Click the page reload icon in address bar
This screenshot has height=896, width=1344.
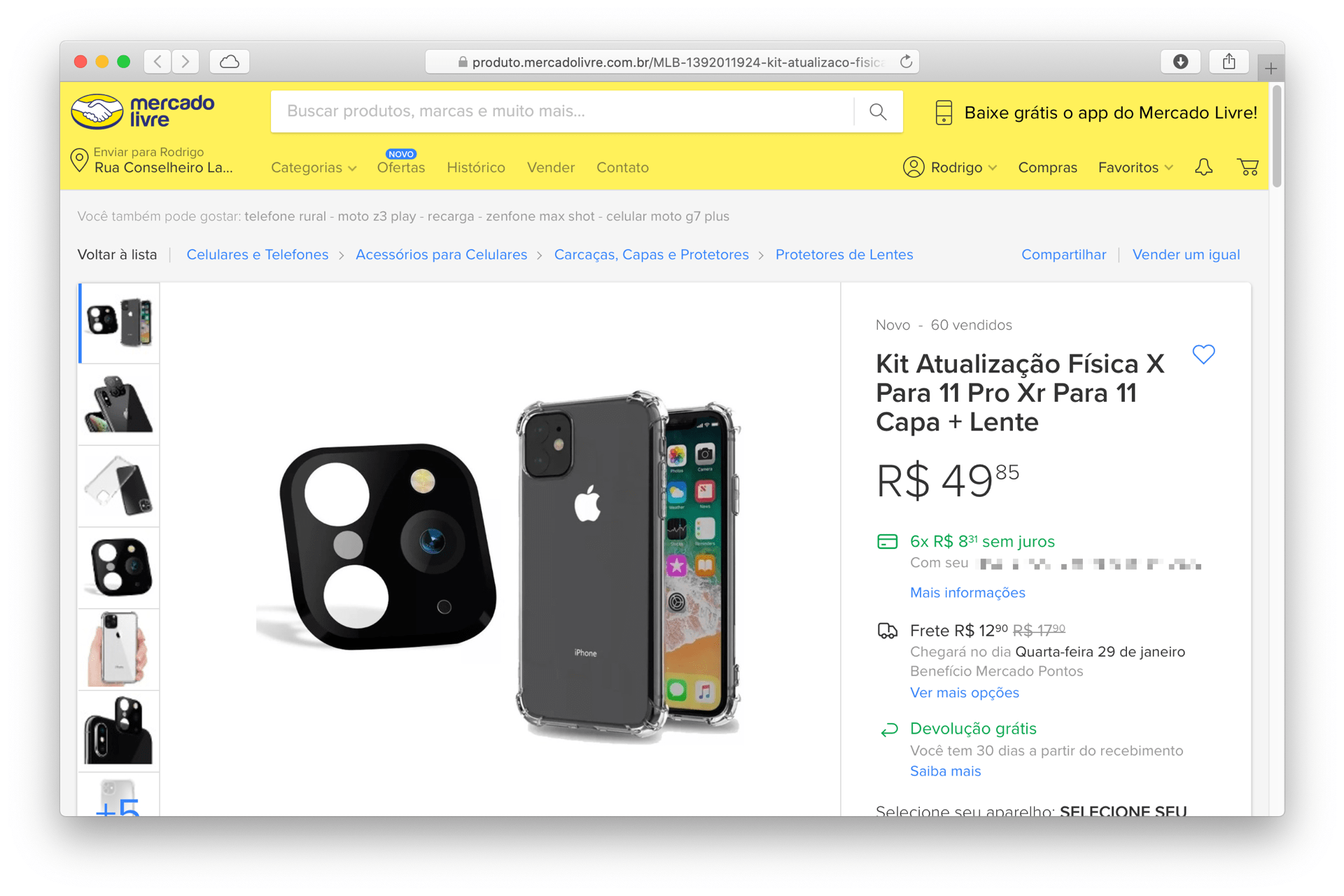tap(905, 62)
